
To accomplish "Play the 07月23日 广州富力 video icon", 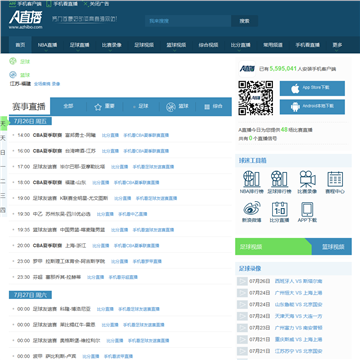I will [x=242, y=328].
